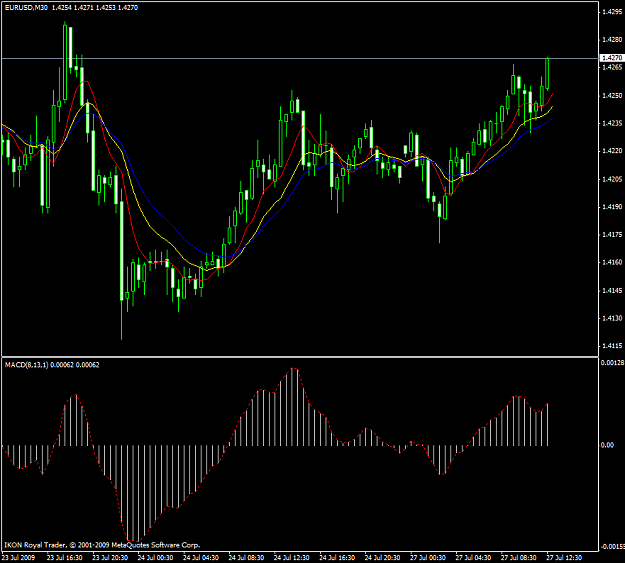Click the 1.4250 price axis label

point(612,96)
